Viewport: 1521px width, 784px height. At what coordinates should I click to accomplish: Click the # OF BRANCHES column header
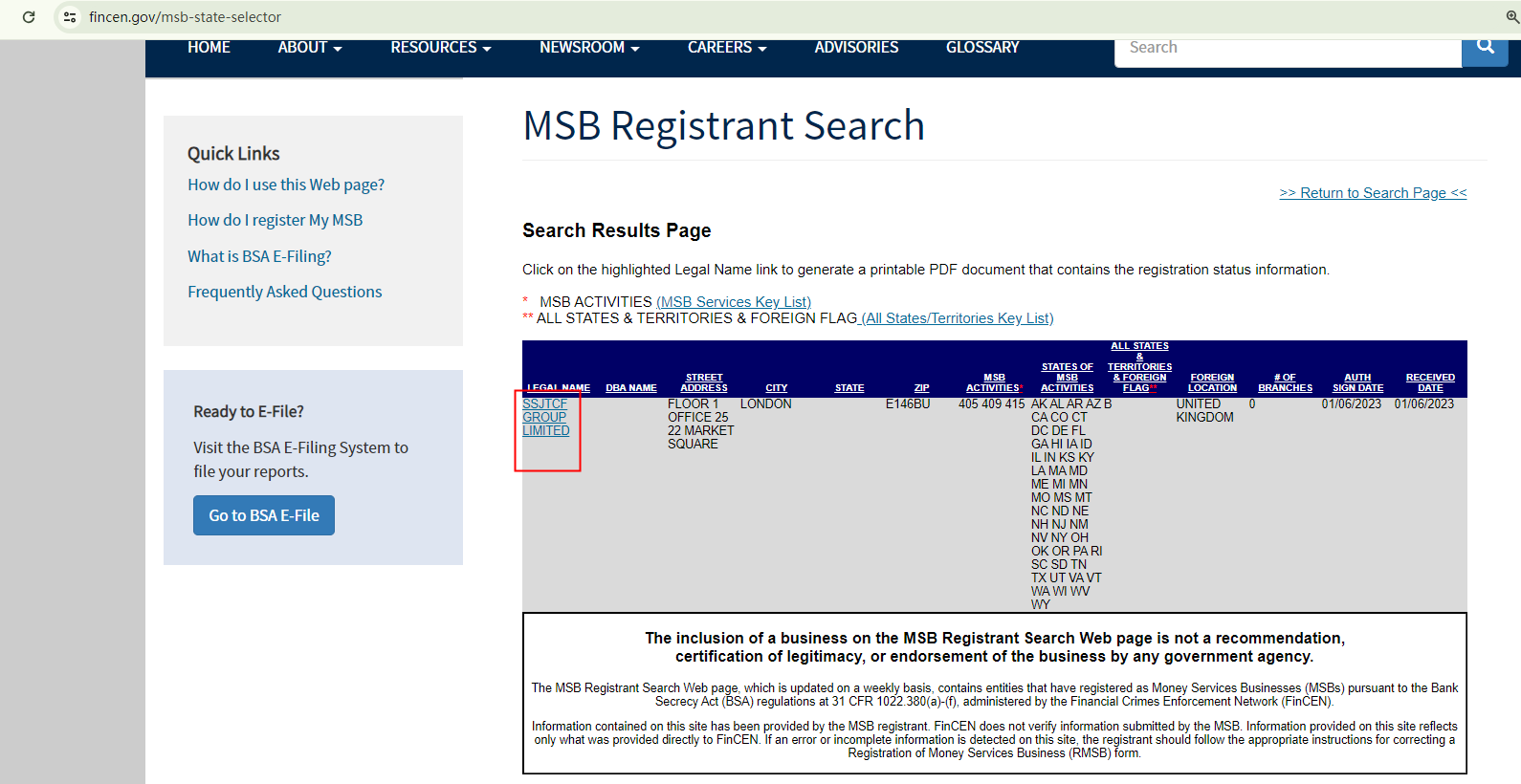[x=1286, y=382]
